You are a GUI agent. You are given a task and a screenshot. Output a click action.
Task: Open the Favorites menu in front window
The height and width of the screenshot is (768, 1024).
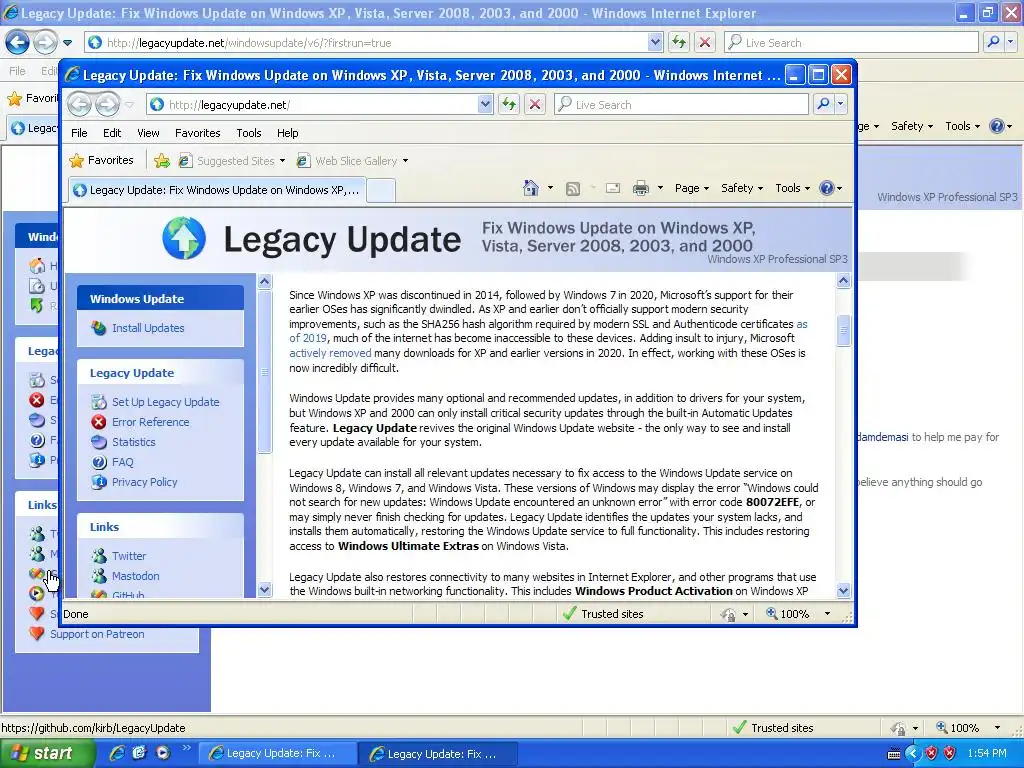(x=197, y=133)
